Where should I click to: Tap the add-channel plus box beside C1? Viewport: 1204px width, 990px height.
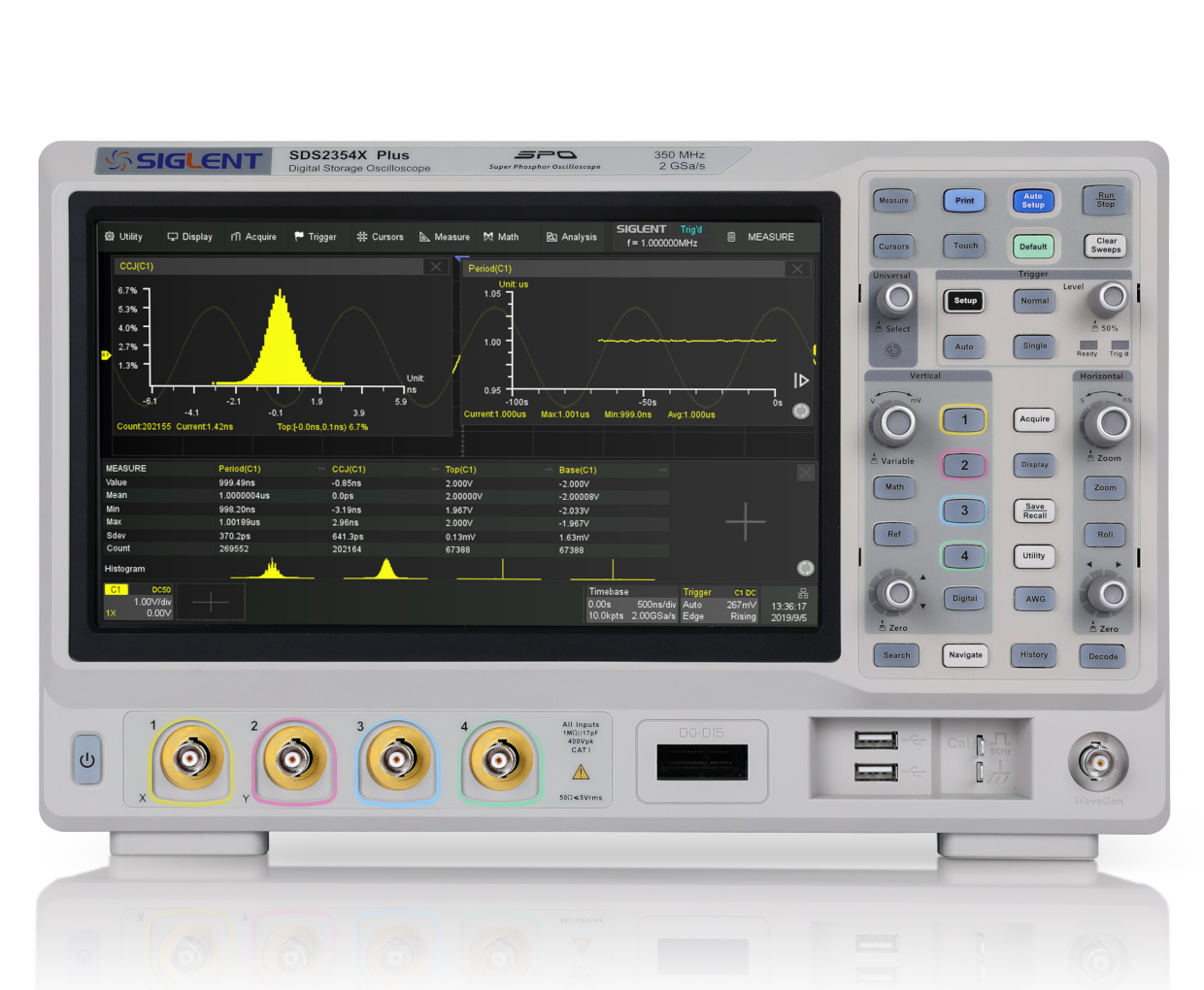[211, 603]
